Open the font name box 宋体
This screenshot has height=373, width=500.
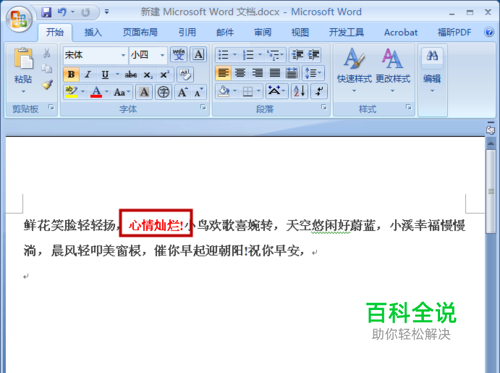[96, 55]
